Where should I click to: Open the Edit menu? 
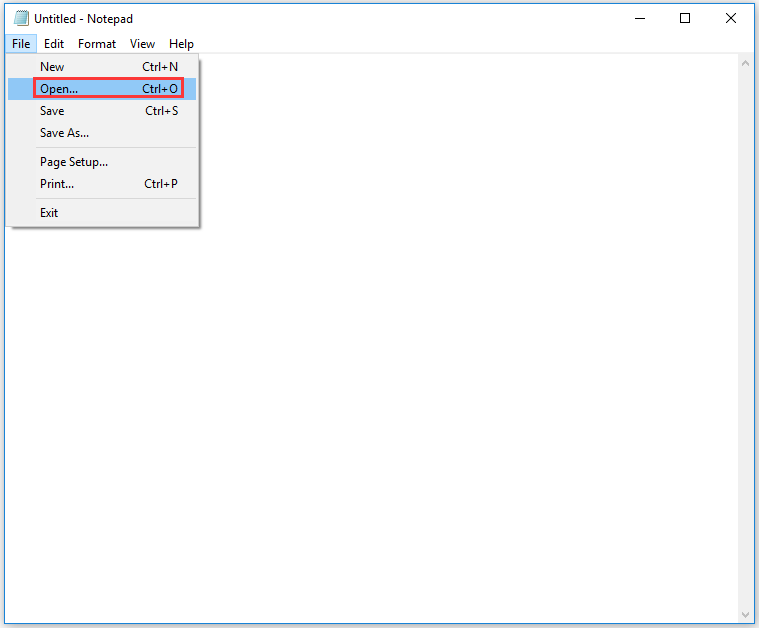click(x=54, y=44)
